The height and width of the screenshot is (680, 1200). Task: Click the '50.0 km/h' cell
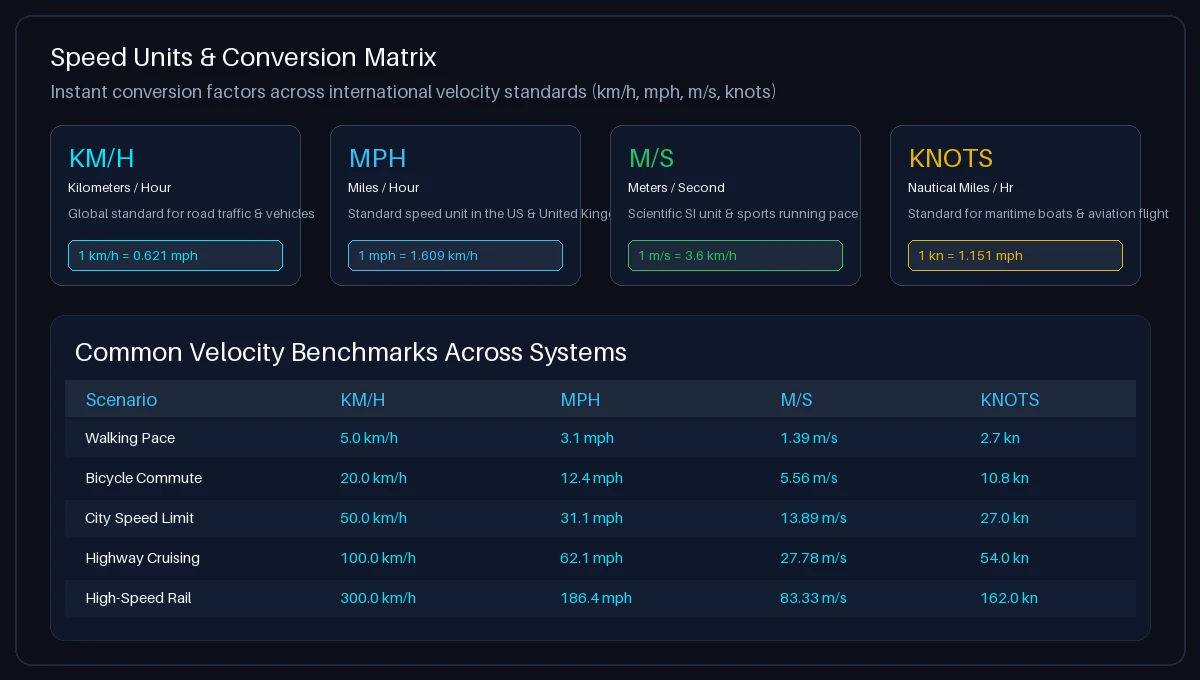pos(373,518)
